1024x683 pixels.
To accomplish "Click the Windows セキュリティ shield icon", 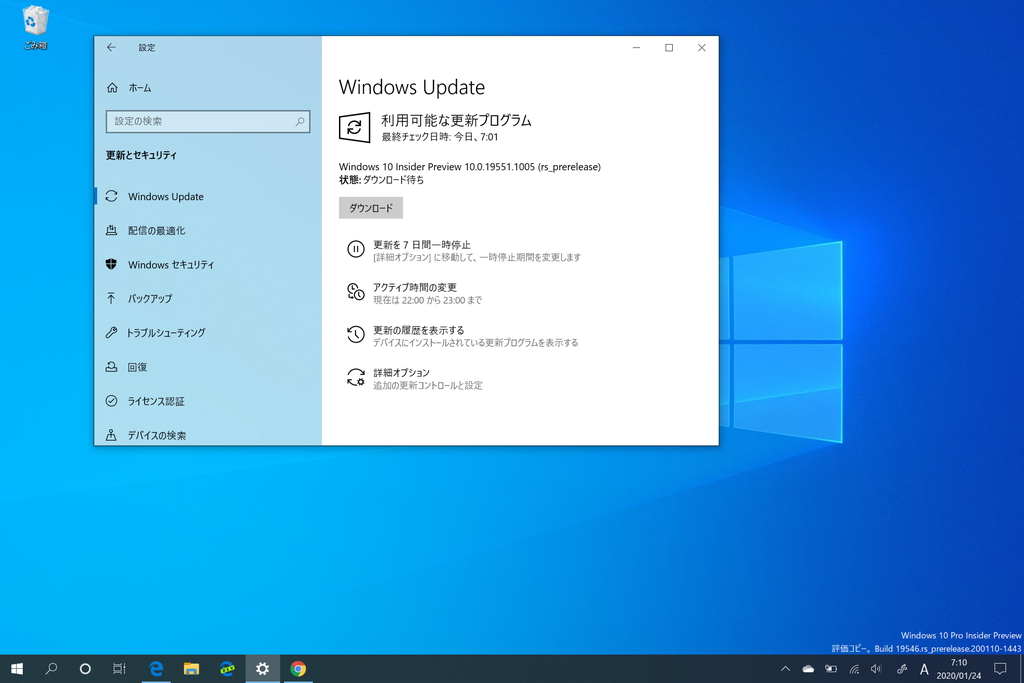I will (112, 264).
